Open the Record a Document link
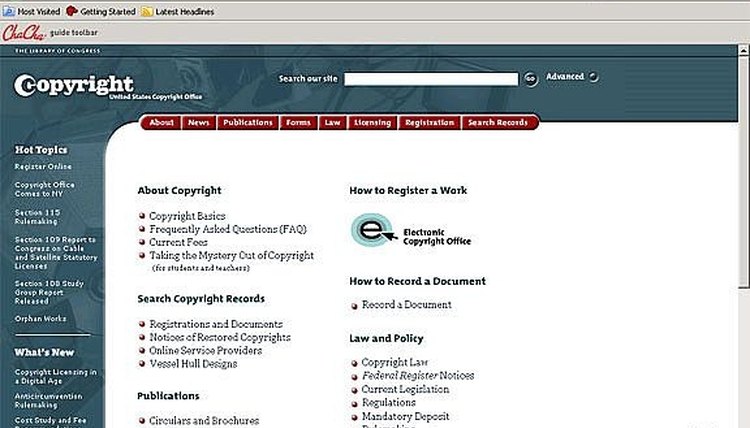This screenshot has height=428, width=750. pyautogui.click(x=407, y=305)
